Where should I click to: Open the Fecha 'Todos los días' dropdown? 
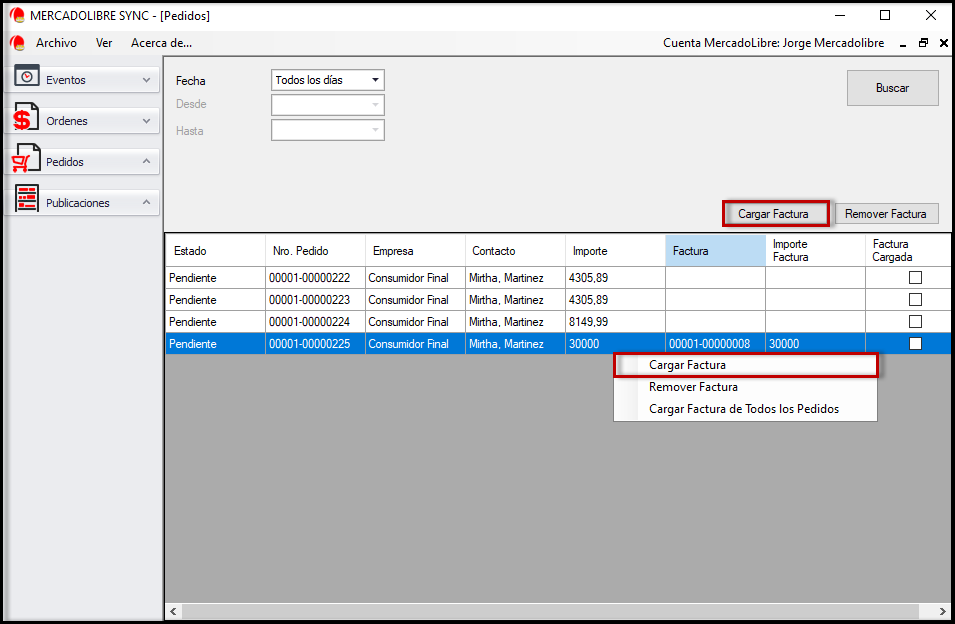(x=375, y=80)
